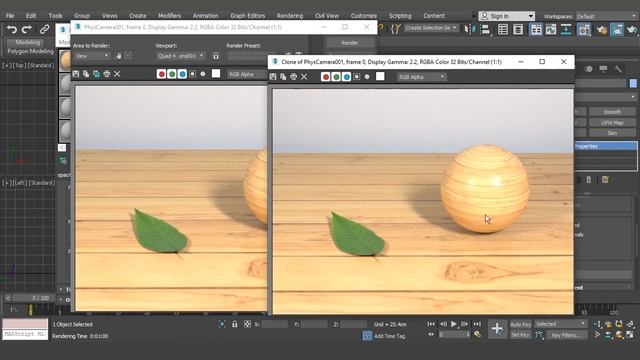Open RGB Alpha dropdown in Clone window

[422, 77]
